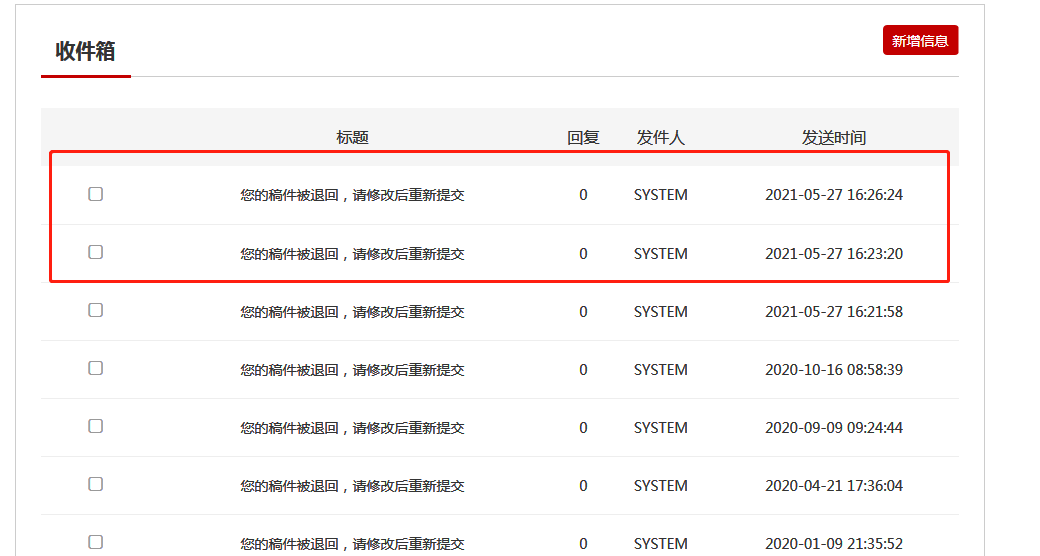Click SYSTEM sender in the first row
The image size is (1040, 556).
coord(660,195)
